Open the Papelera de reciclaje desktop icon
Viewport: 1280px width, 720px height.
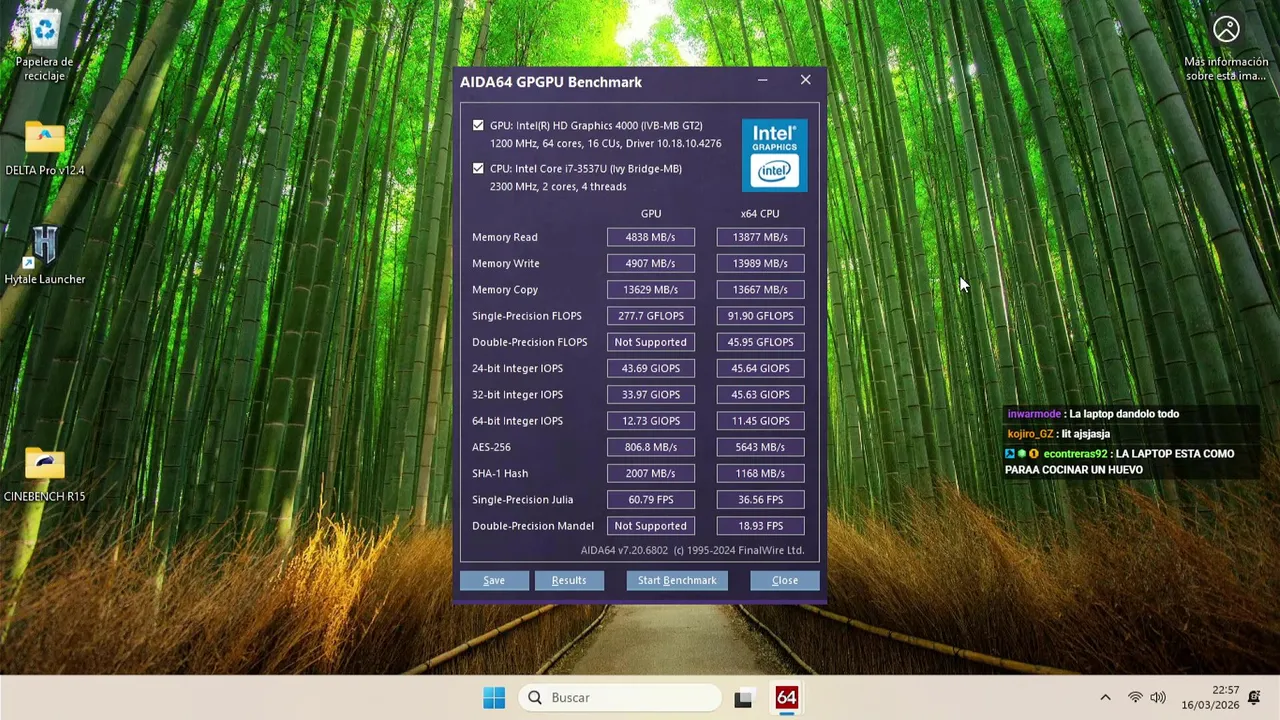(x=44, y=45)
